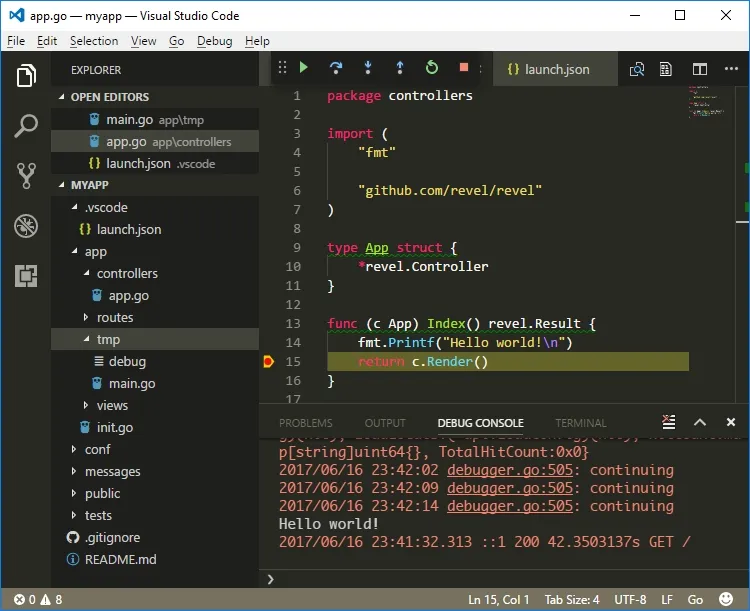This screenshot has width=750, height=611.
Task: Split the editor
Action: click(700, 69)
